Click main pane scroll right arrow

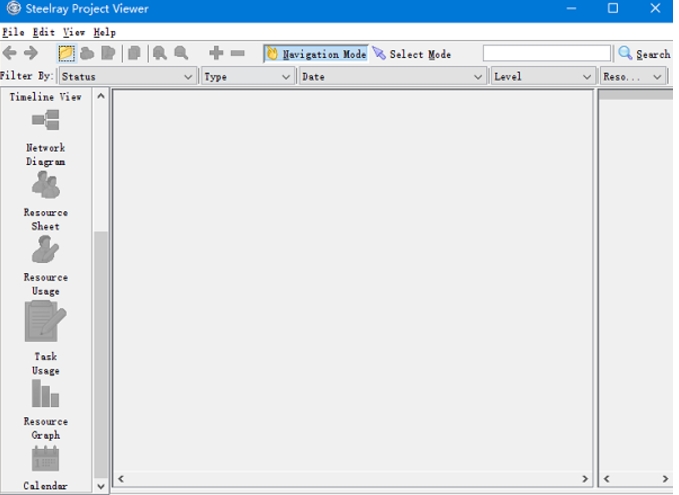pos(585,479)
